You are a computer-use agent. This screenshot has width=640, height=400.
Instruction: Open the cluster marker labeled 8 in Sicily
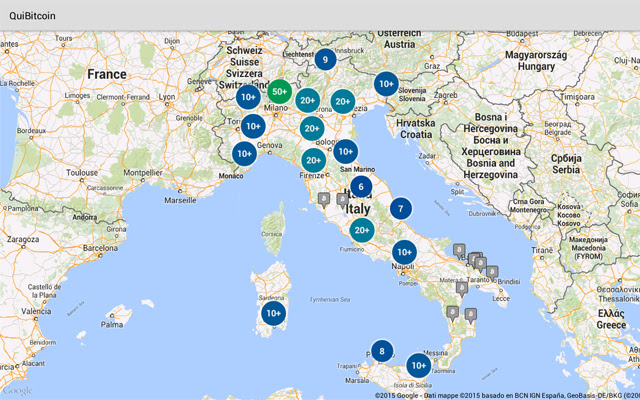(x=382, y=351)
